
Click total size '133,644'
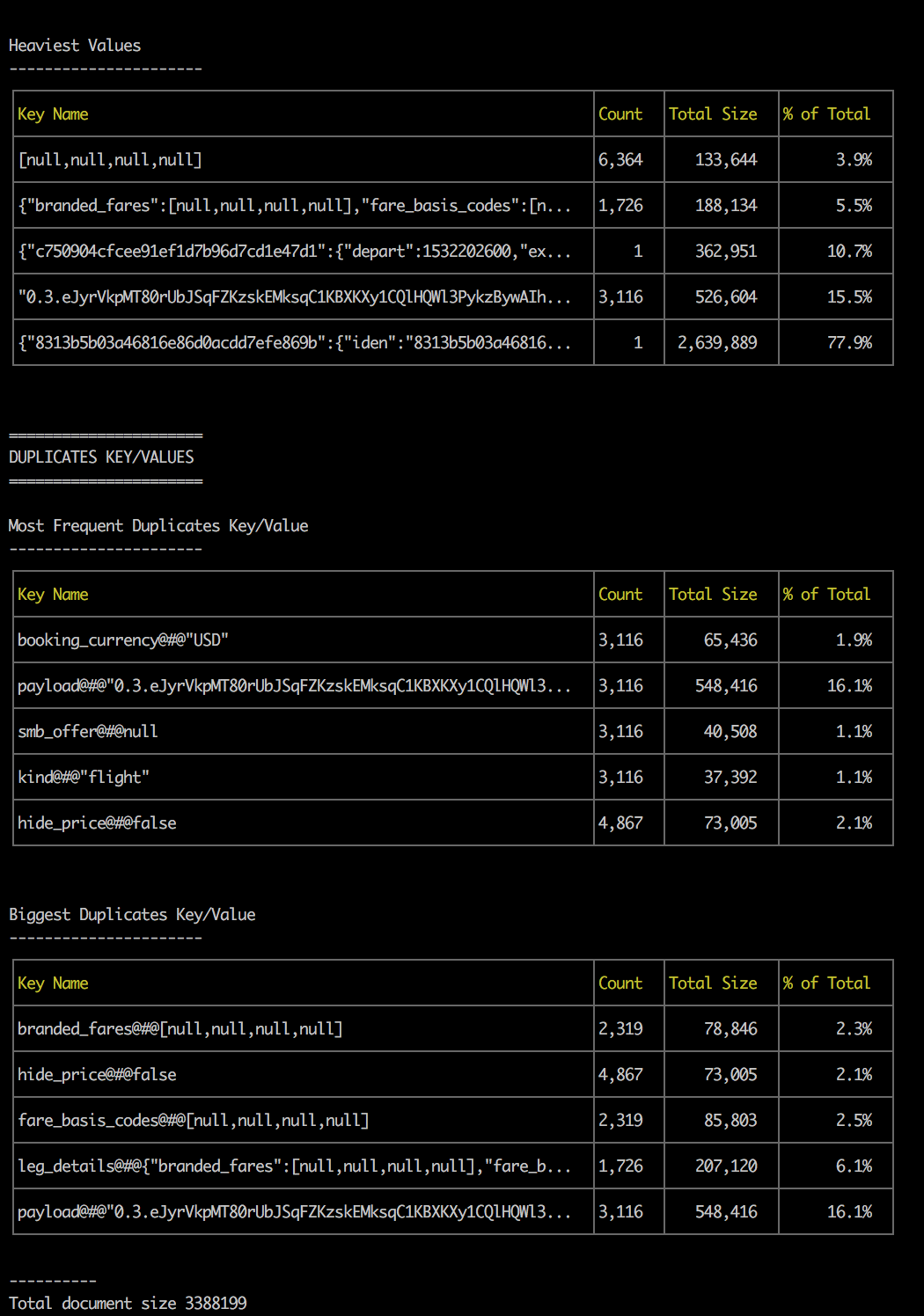click(x=726, y=160)
